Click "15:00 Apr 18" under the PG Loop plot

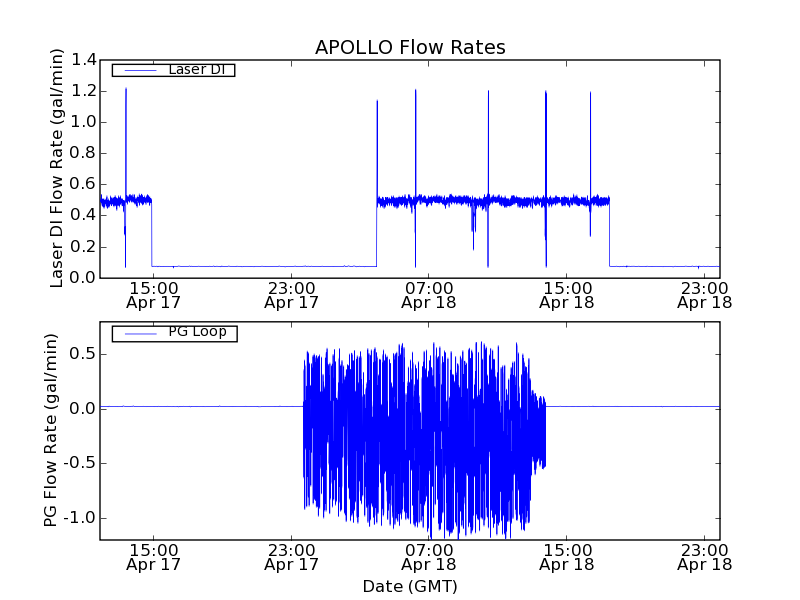pyautogui.click(x=567, y=558)
